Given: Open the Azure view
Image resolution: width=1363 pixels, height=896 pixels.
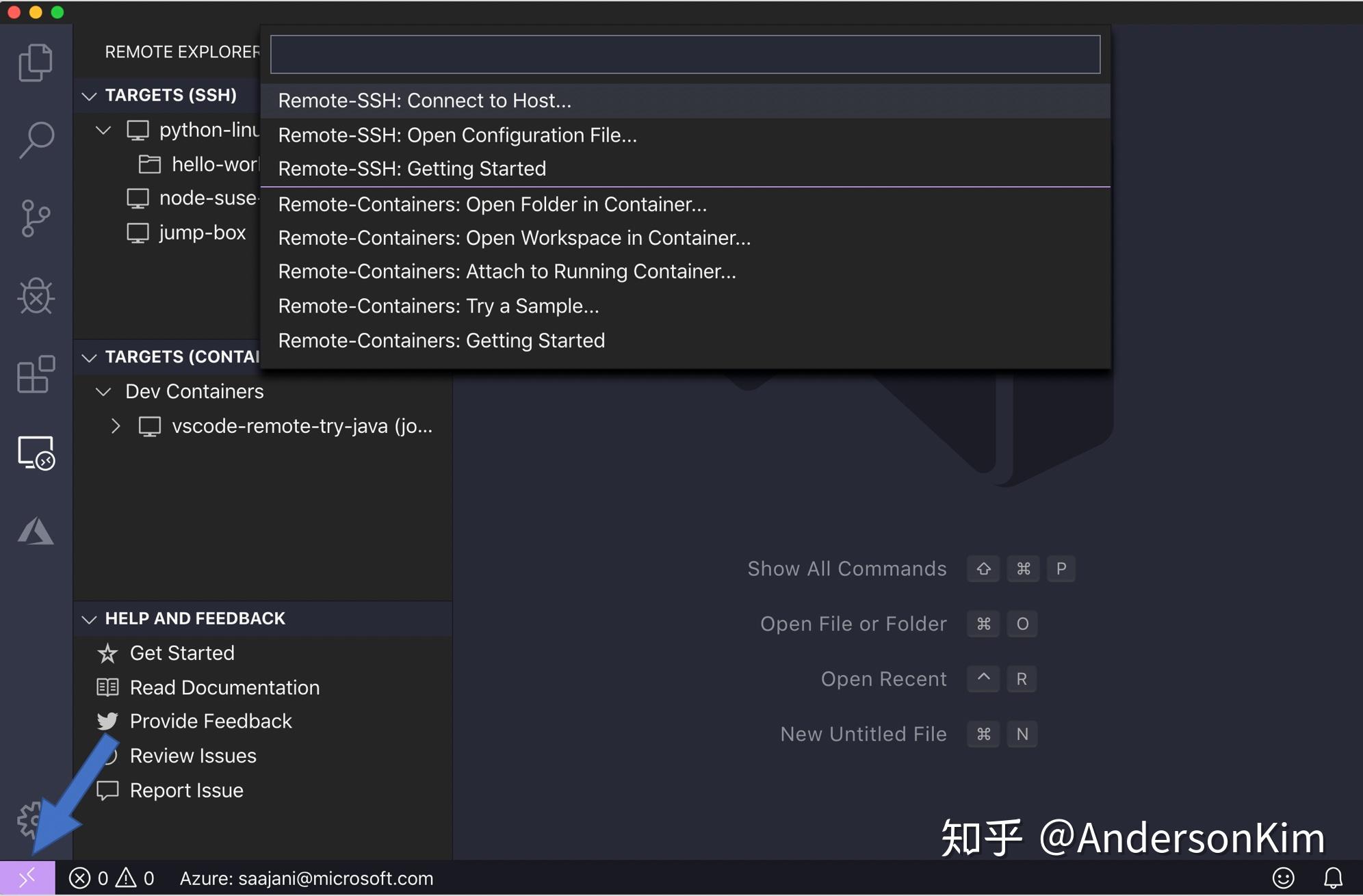Looking at the screenshot, I should (34, 531).
